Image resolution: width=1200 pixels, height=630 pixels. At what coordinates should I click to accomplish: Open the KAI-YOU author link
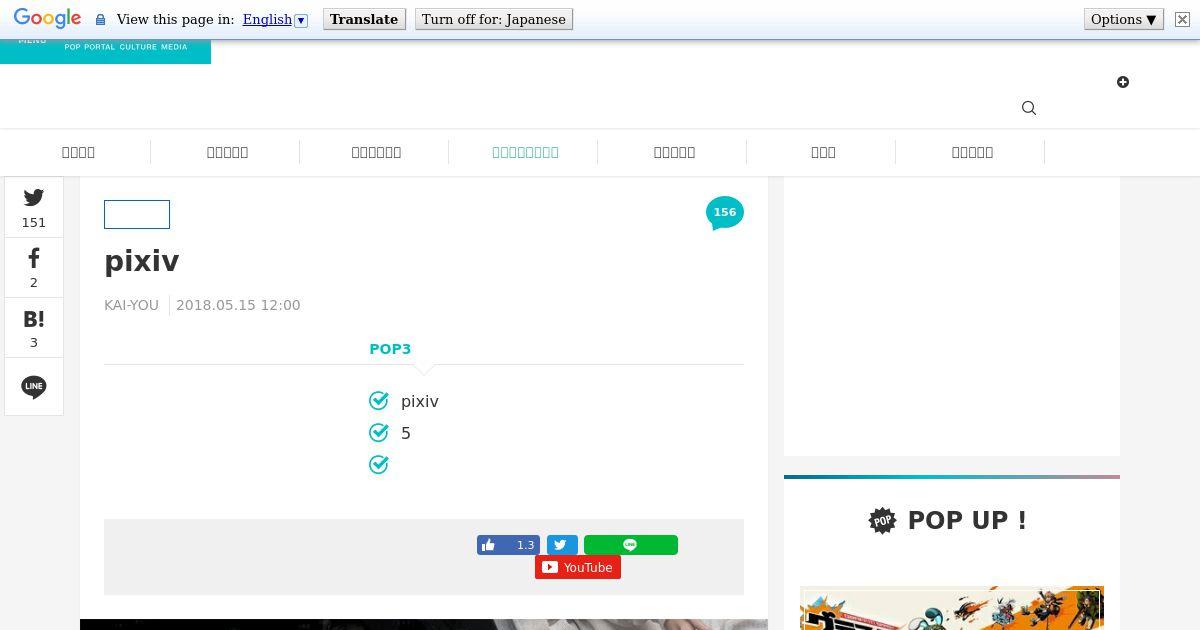[x=131, y=305]
